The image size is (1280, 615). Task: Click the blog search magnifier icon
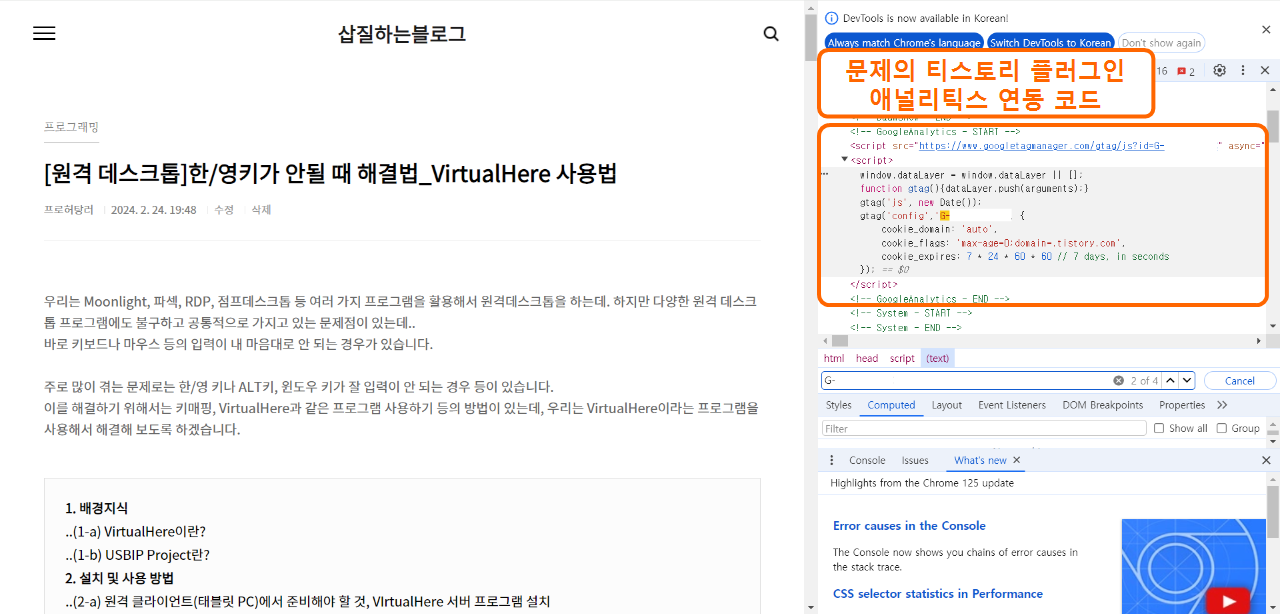[x=770, y=33]
